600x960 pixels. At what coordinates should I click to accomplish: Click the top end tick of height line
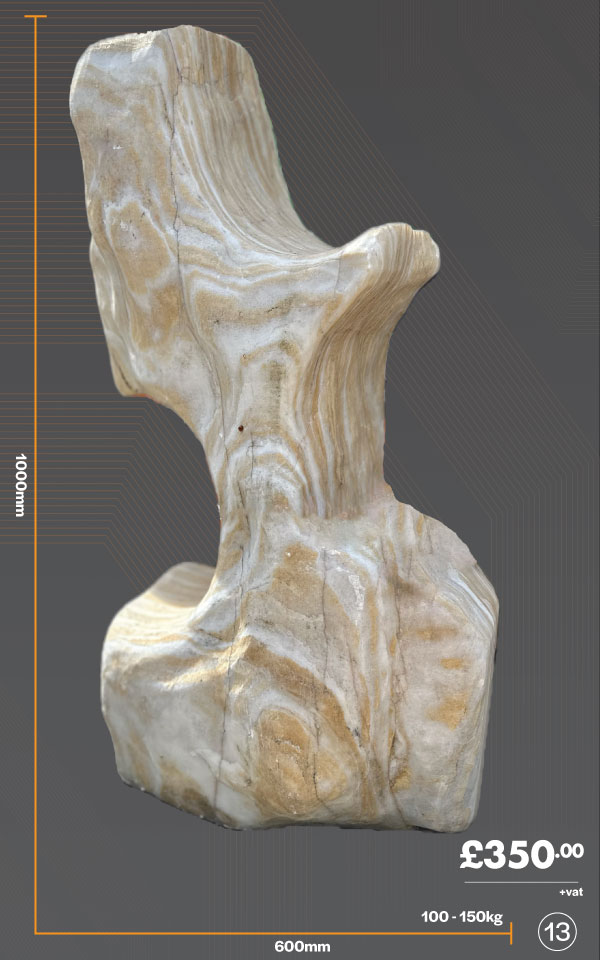pos(36,17)
